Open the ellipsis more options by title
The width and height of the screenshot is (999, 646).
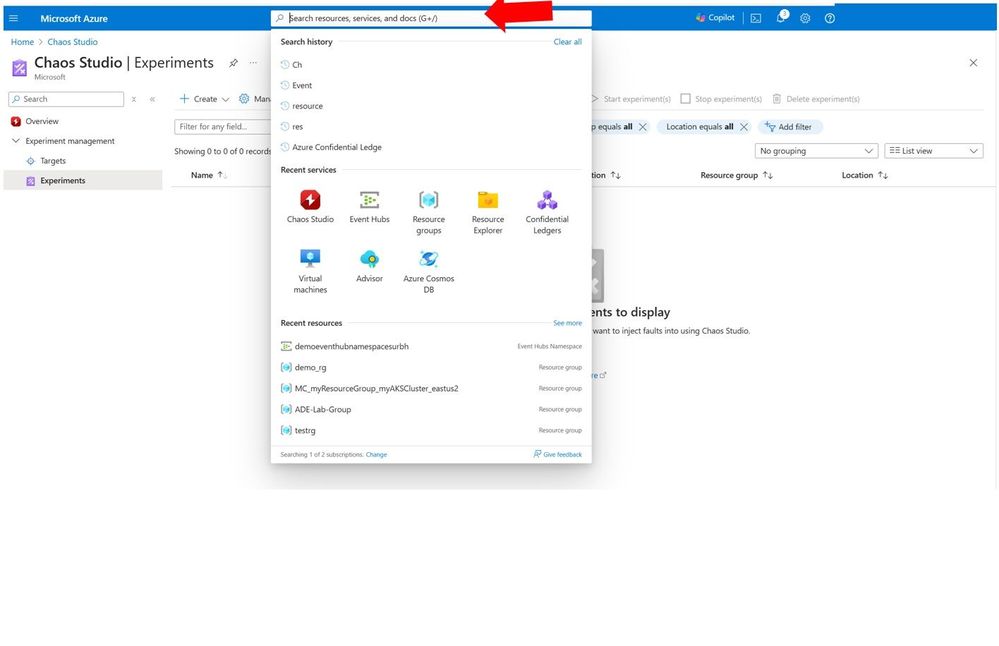254,62
